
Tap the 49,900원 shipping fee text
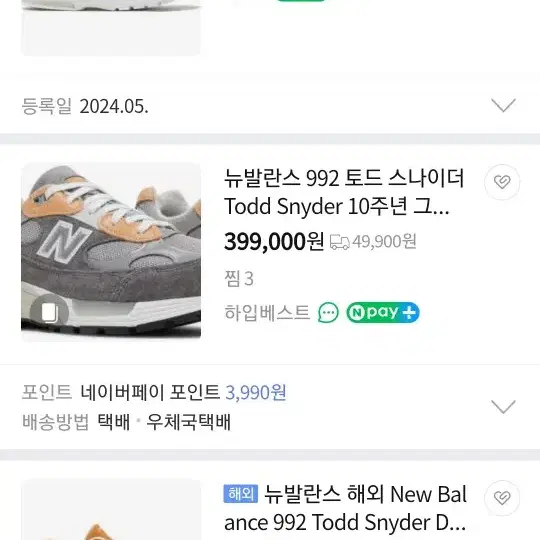tap(384, 241)
